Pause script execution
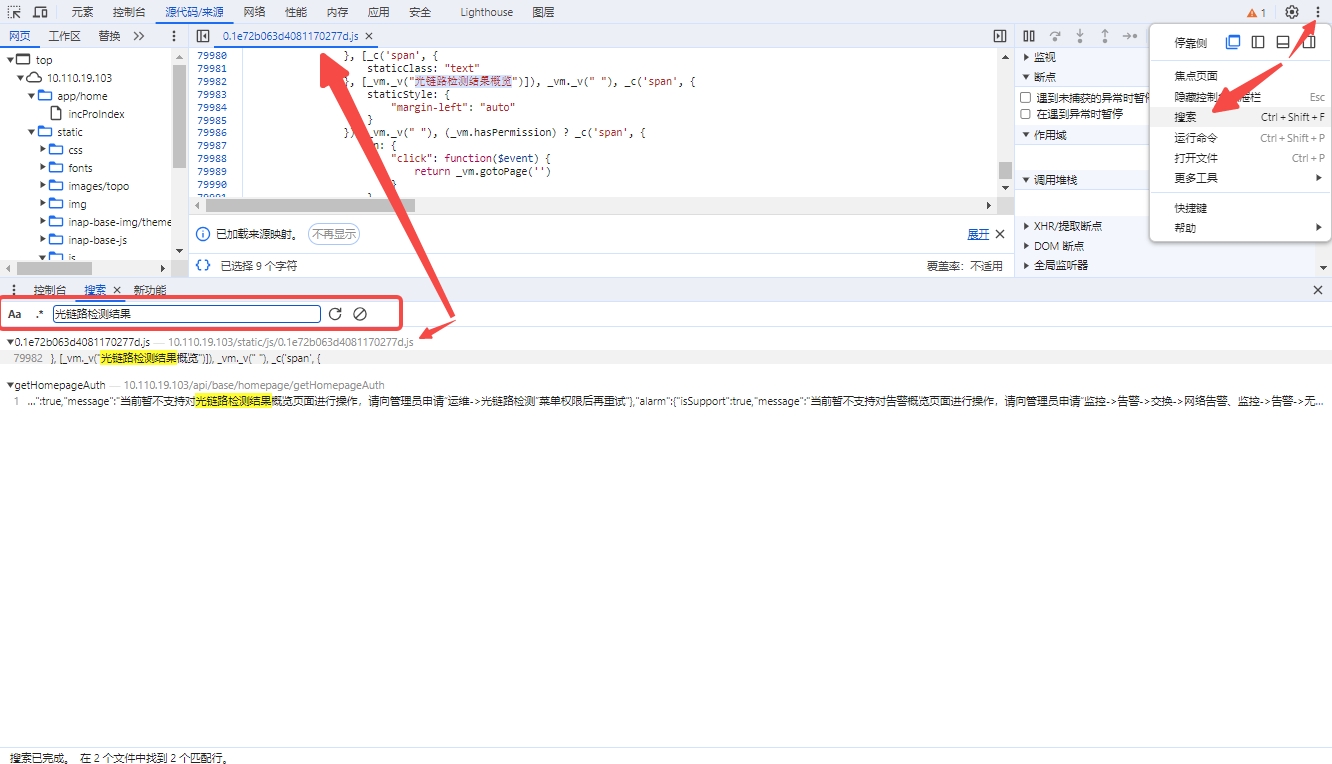The image size is (1332, 764). coord(1029,36)
